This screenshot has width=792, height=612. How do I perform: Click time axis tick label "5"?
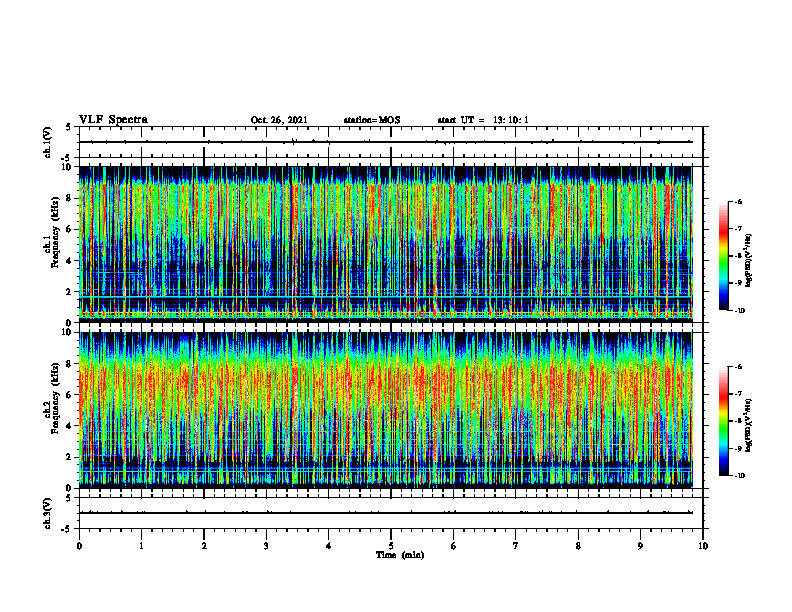coord(391,546)
